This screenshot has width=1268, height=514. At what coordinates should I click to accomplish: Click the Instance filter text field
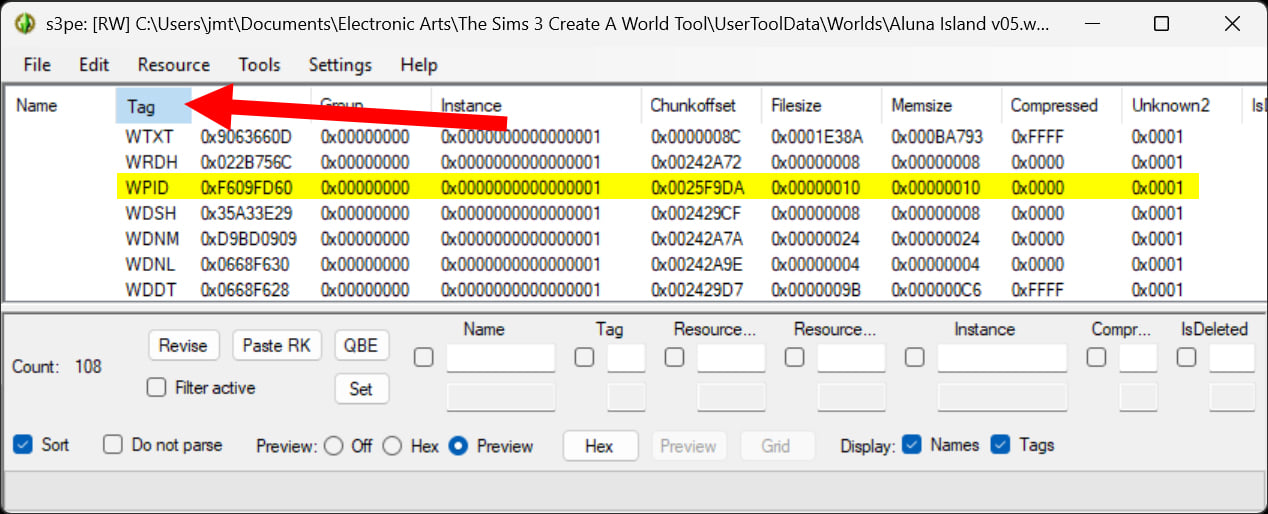(1002, 358)
